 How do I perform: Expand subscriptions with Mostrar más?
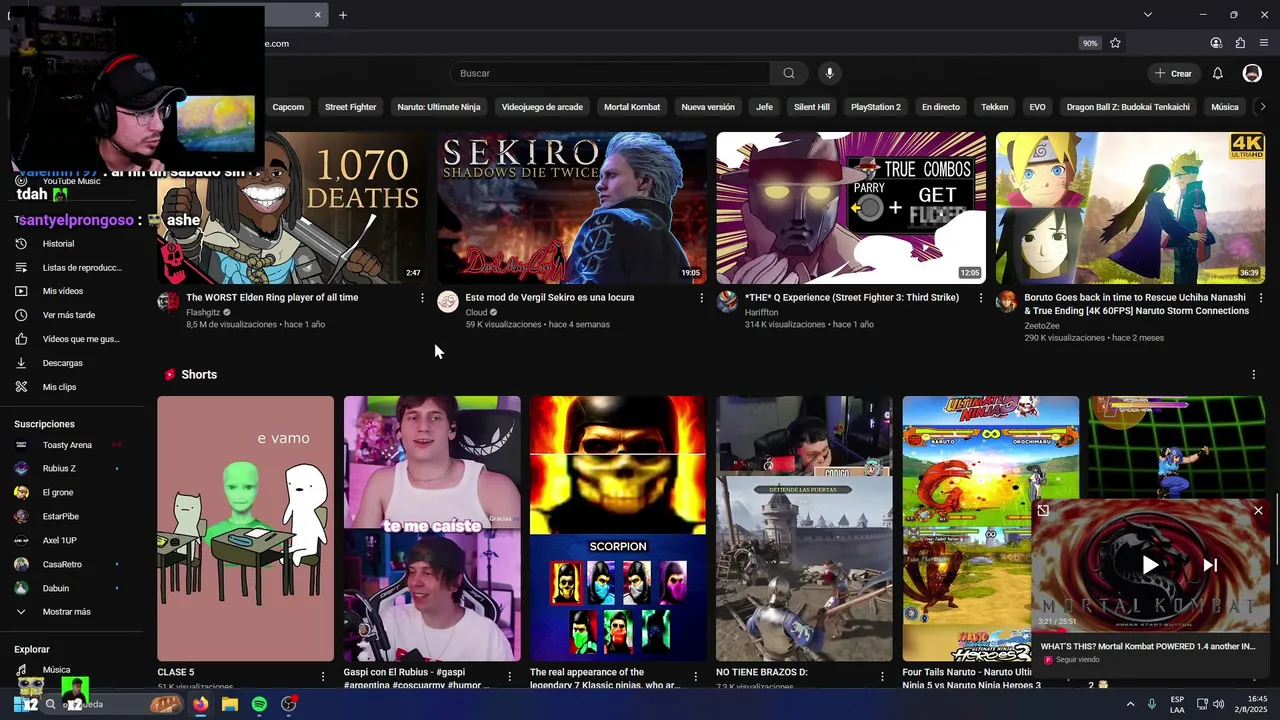[x=68, y=611]
